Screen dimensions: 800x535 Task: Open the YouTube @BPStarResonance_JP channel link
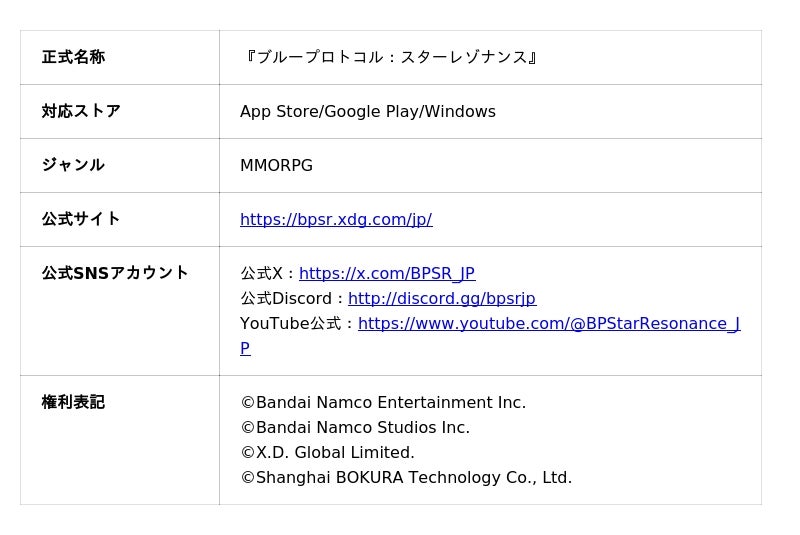[x=548, y=324]
